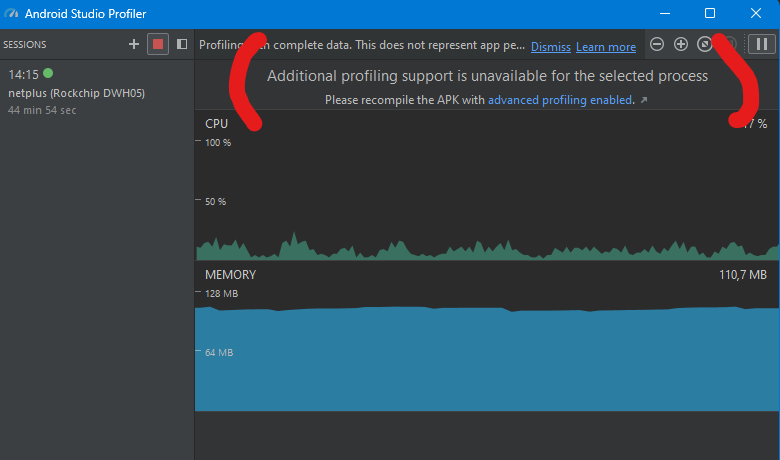
Task: Zoom in the timeline
Action: 681,44
